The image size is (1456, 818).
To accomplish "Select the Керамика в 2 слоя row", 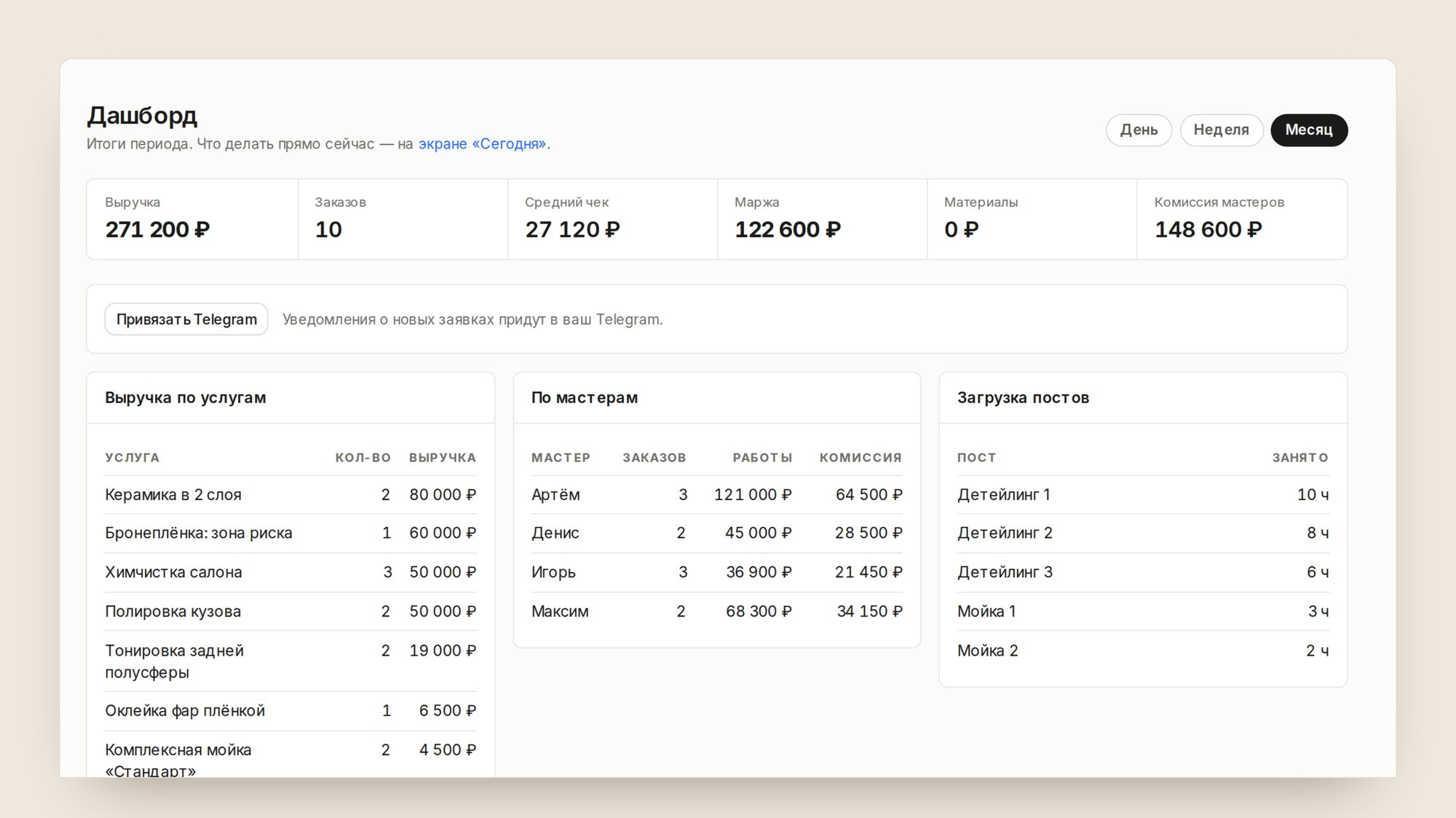I will [x=290, y=495].
